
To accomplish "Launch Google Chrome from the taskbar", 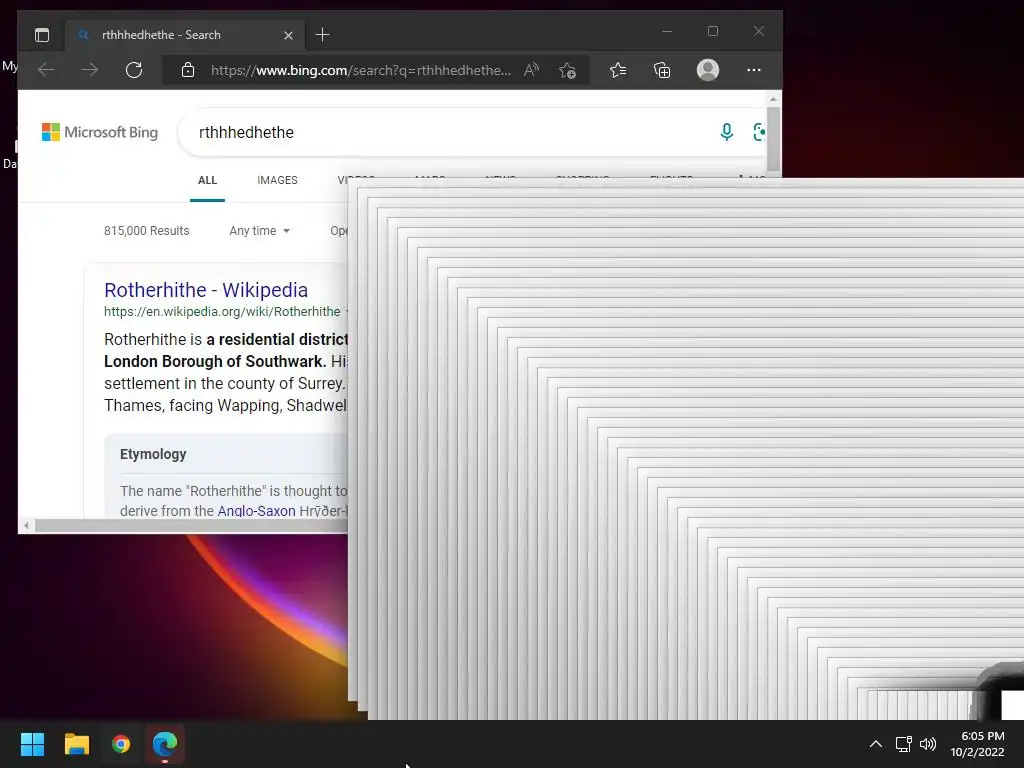I will (x=121, y=744).
